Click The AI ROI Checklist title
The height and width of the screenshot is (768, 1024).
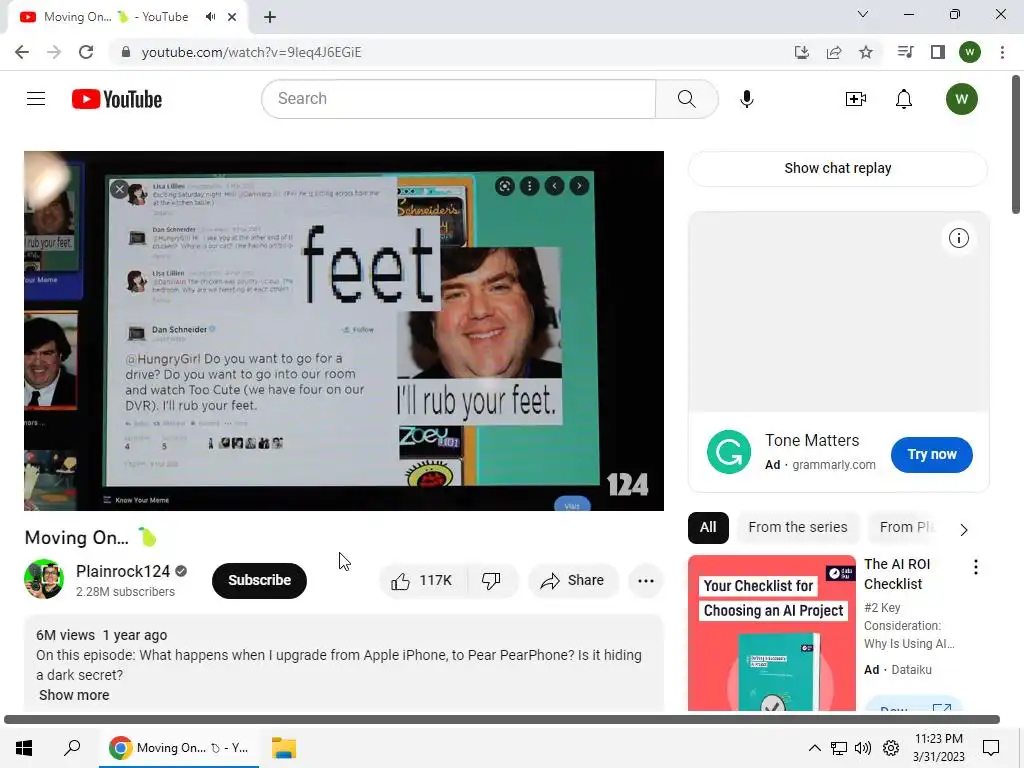tap(897, 574)
